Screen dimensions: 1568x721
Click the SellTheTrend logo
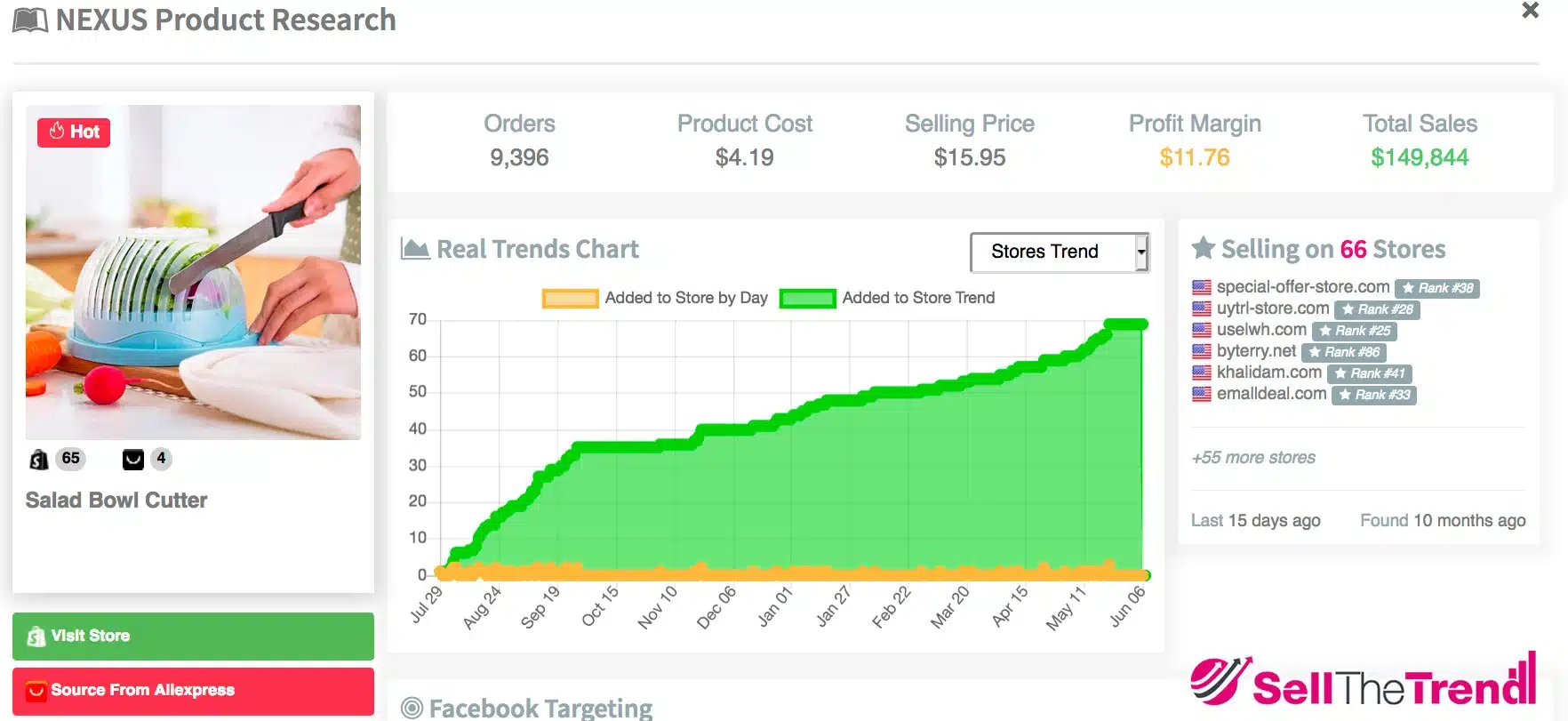(1363, 683)
